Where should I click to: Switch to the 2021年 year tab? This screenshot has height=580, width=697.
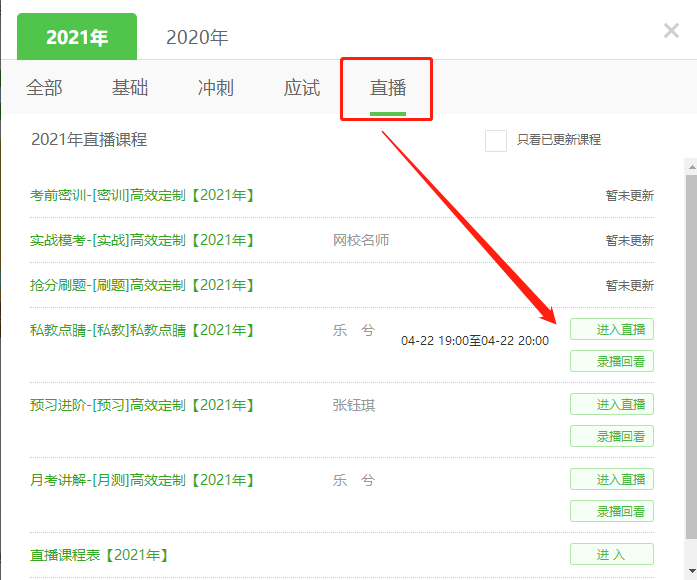point(77,37)
